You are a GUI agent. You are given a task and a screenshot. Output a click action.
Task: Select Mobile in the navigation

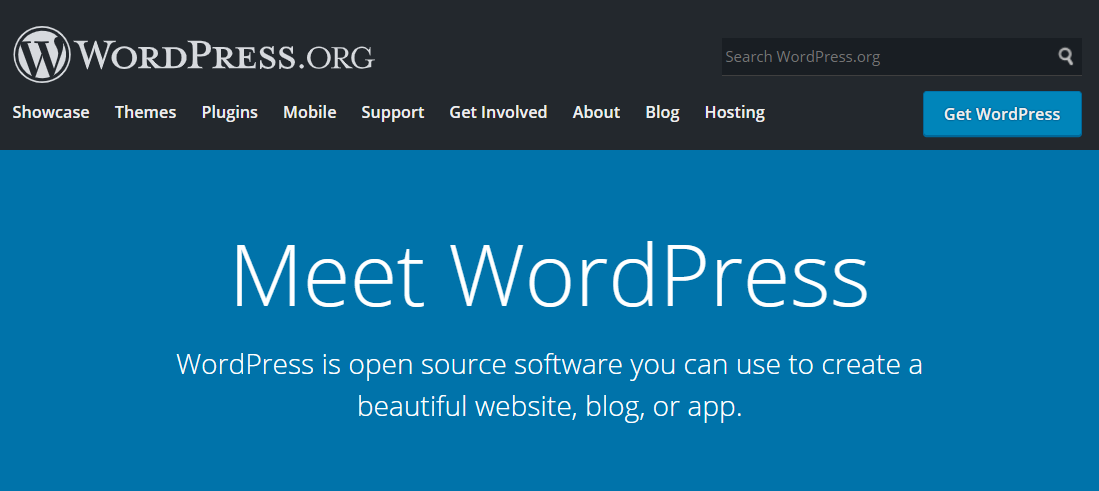point(310,112)
